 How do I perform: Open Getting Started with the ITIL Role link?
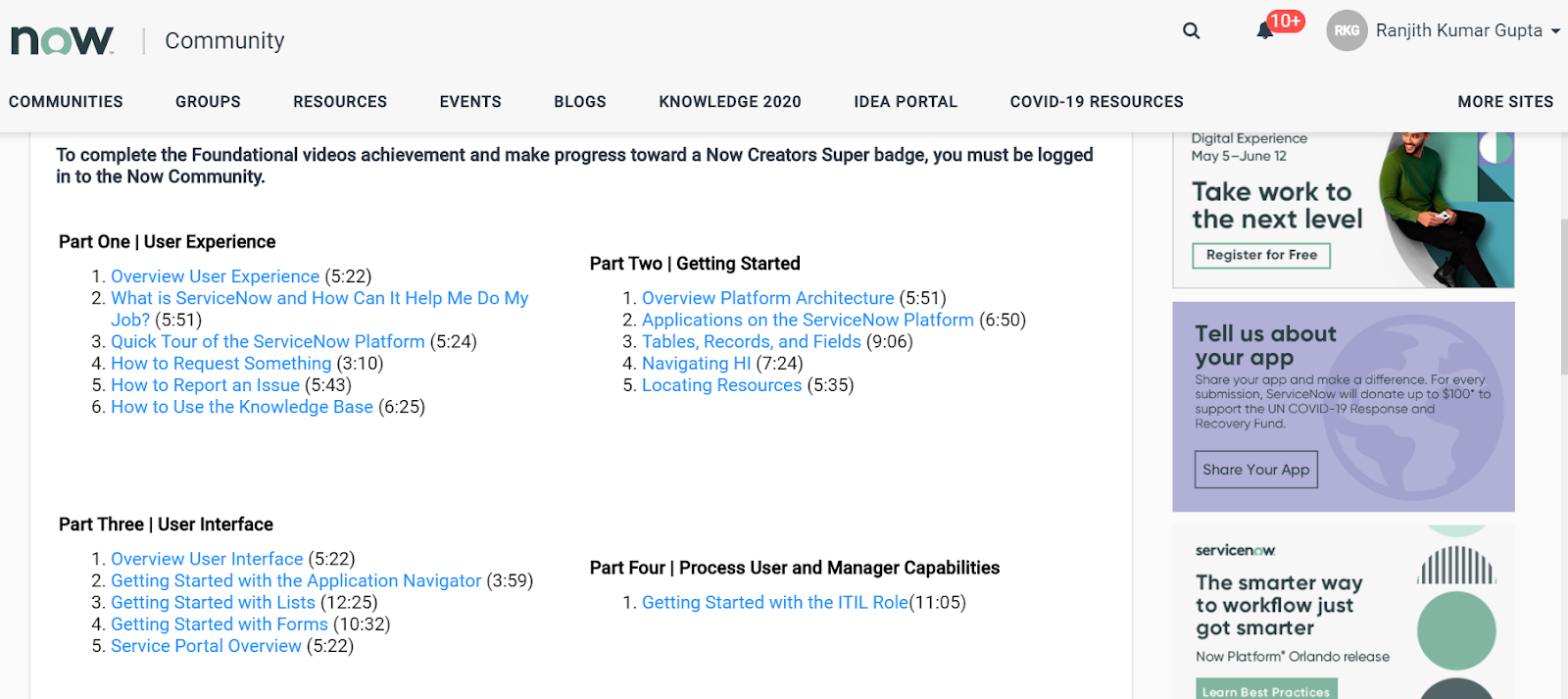click(x=775, y=602)
